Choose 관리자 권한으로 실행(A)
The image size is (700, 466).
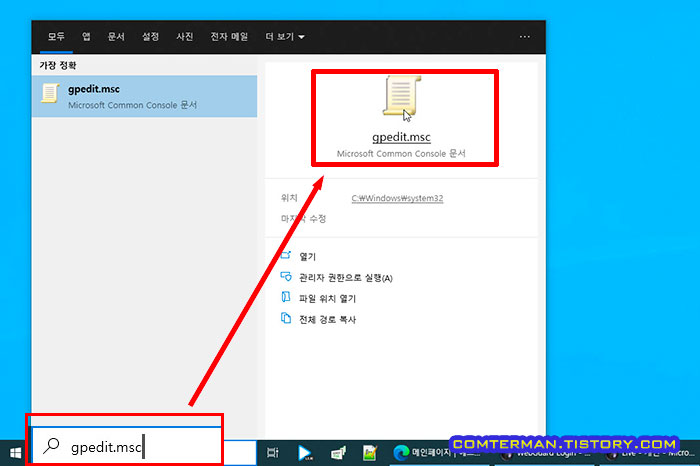[x=346, y=278]
